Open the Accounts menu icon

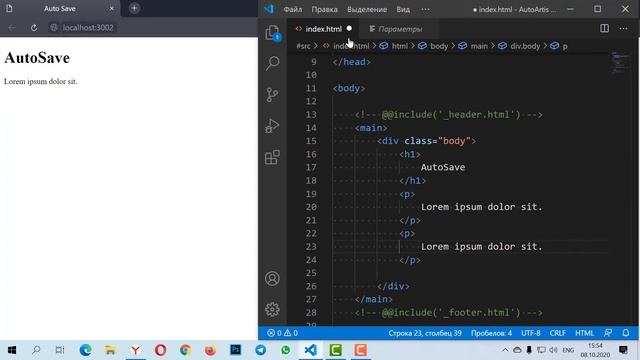(272, 278)
